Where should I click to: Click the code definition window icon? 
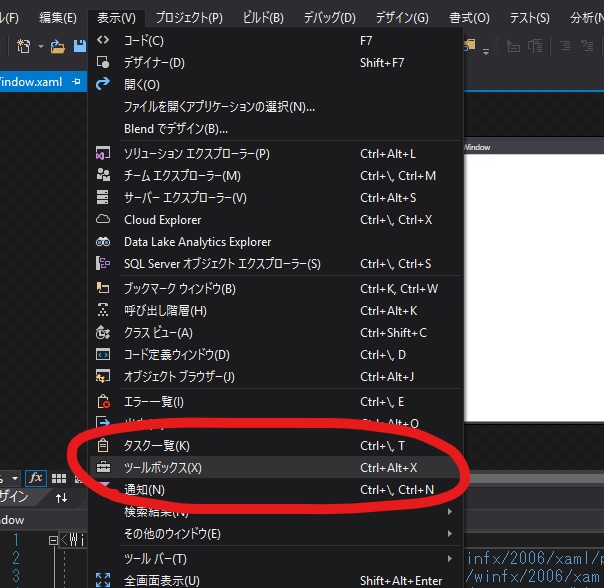[103, 354]
